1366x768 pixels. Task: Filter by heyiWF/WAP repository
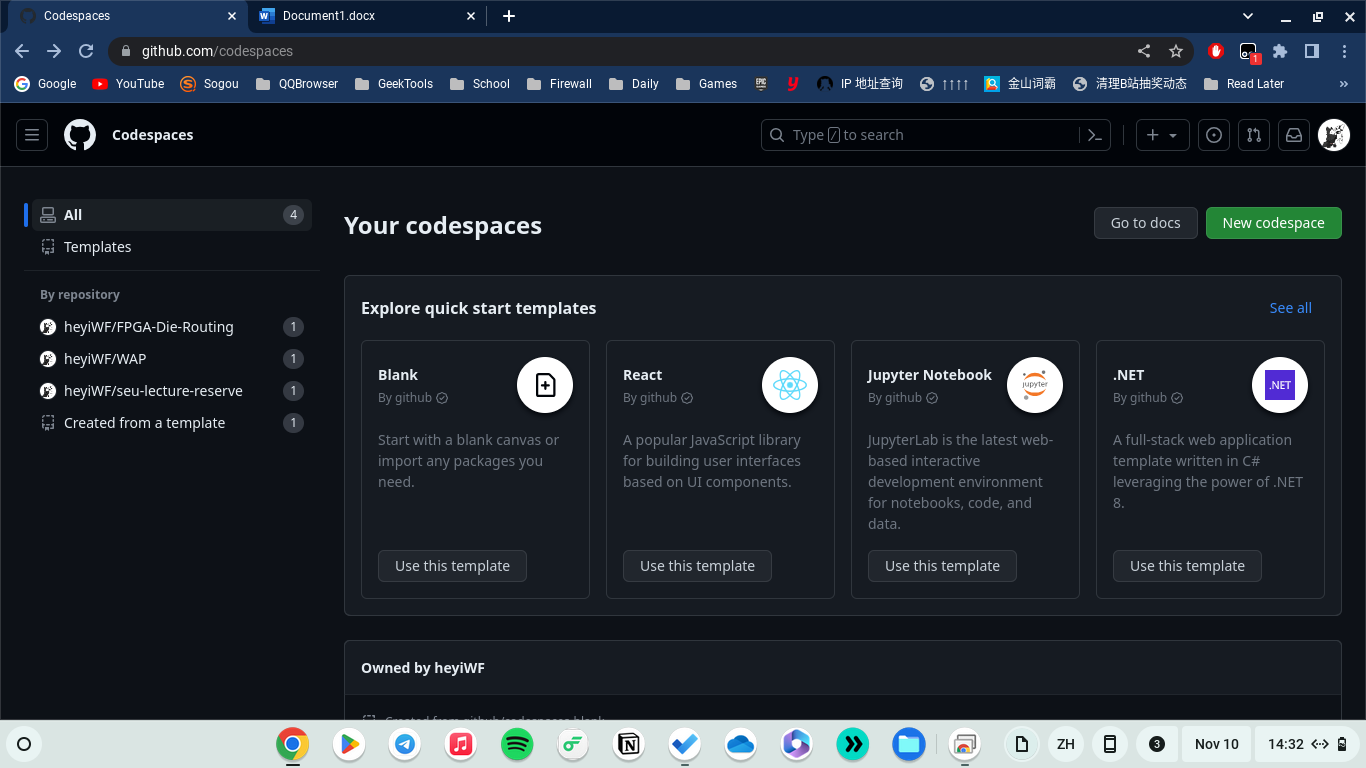[172, 359]
